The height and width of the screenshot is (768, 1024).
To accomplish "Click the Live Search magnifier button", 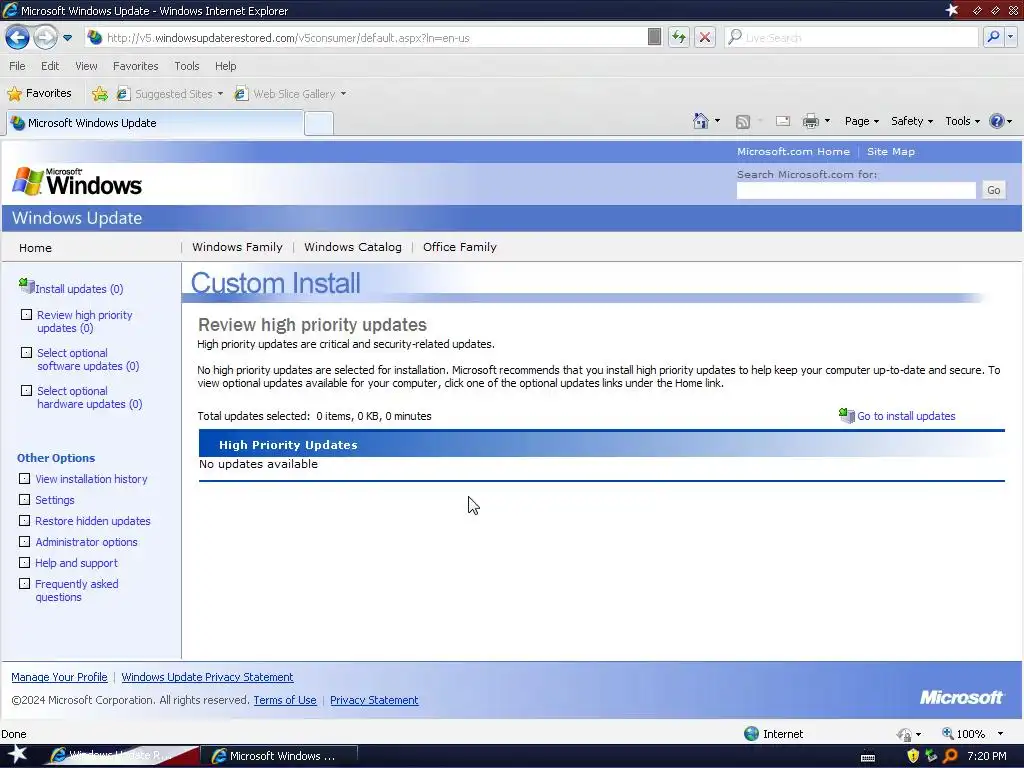I will pos(993,37).
